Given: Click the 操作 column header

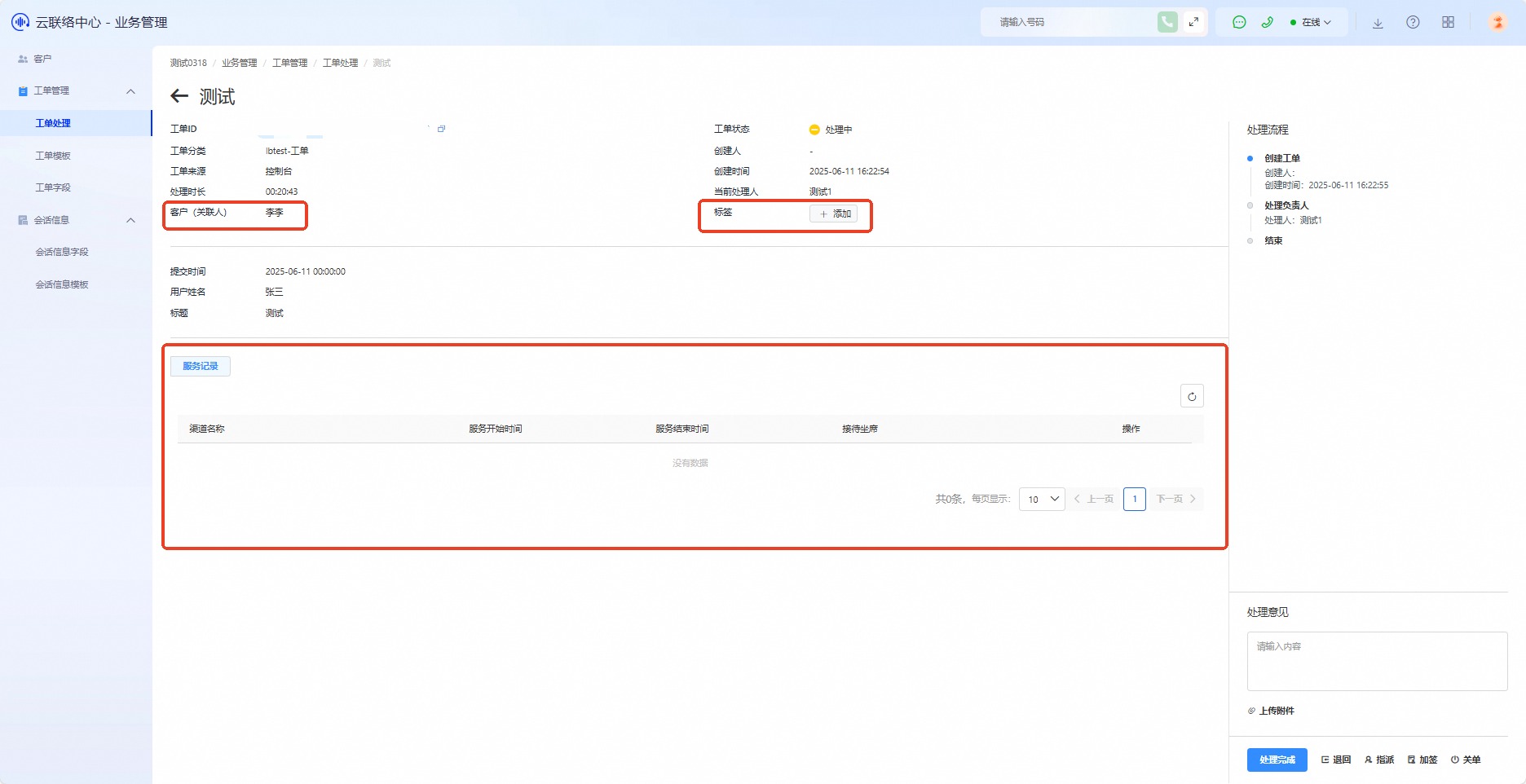Looking at the screenshot, I should 1131,429.
